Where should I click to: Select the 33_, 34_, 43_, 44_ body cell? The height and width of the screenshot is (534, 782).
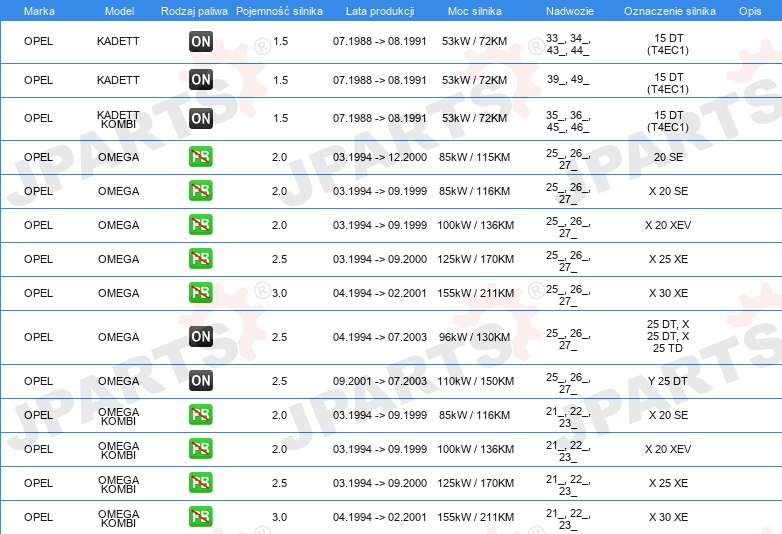point(568,44)
